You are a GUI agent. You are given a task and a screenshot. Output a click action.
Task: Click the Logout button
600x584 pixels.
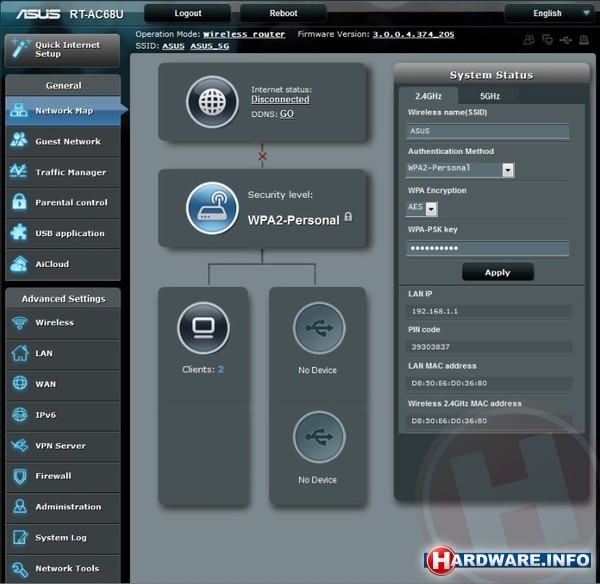pyautogui.click(x=188, y=13)
